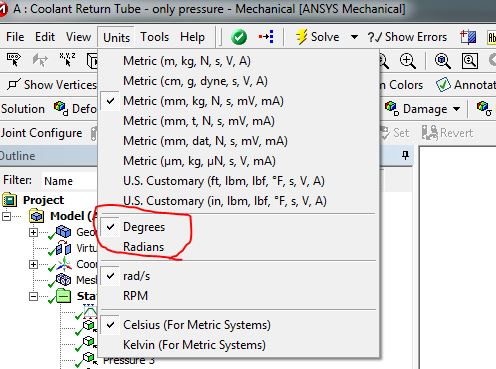This screenshot has width=496, height=369.
Task: Select Kelvin temperature unit
Action: pyautogui.click(x=238, y=345)
